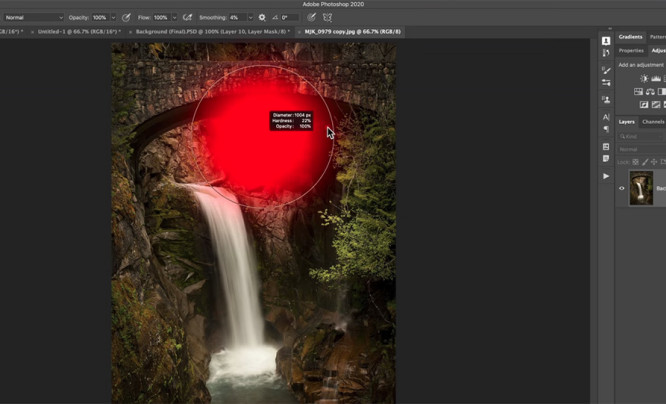Close the Background (Final).PSD tab

click(x=130, y=32)
